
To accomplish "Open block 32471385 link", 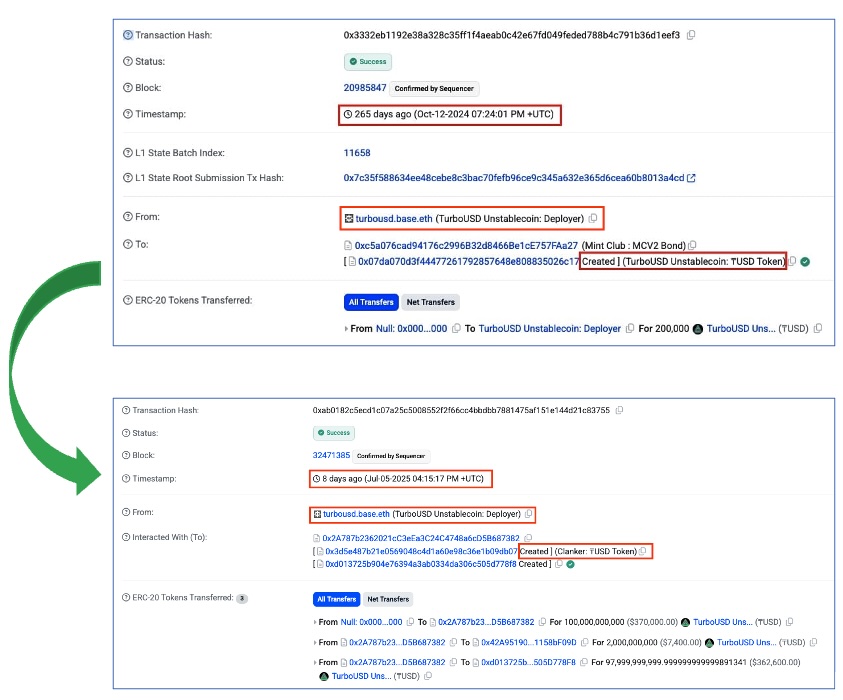I will [x=331, y=455].
